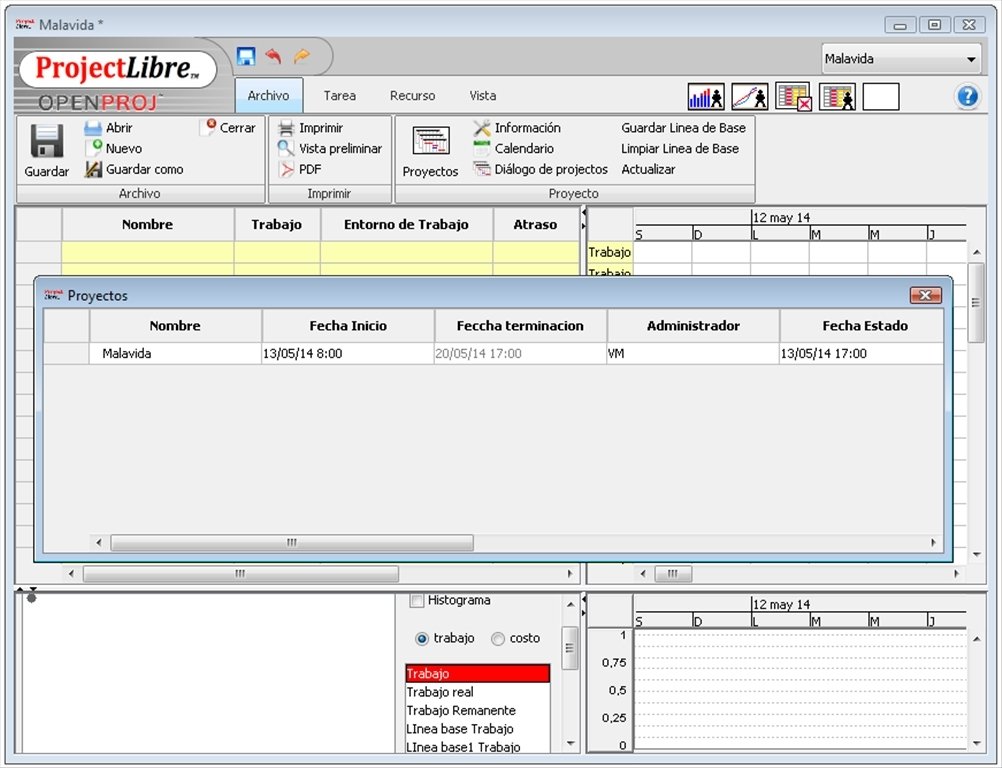Switch to the Recurso tab

pos(412,96)
